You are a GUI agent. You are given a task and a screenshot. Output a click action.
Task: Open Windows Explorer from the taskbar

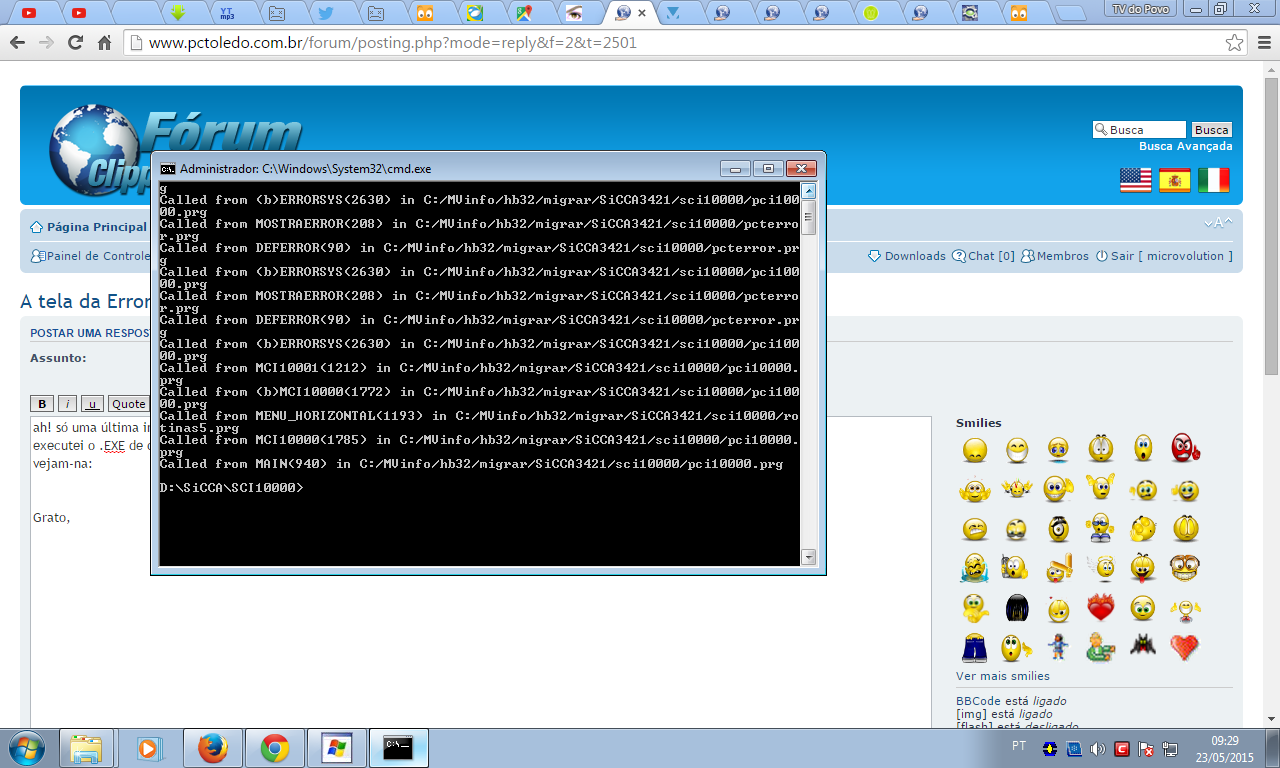[x=87, y=748]
